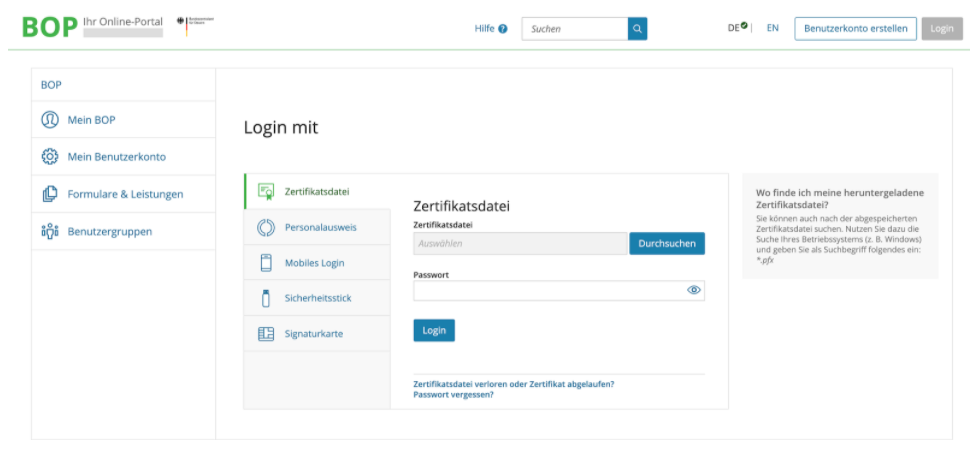Click the Passwort vergessen? link
The width and height of the screenshot is (972, 464).
(453, 394)
